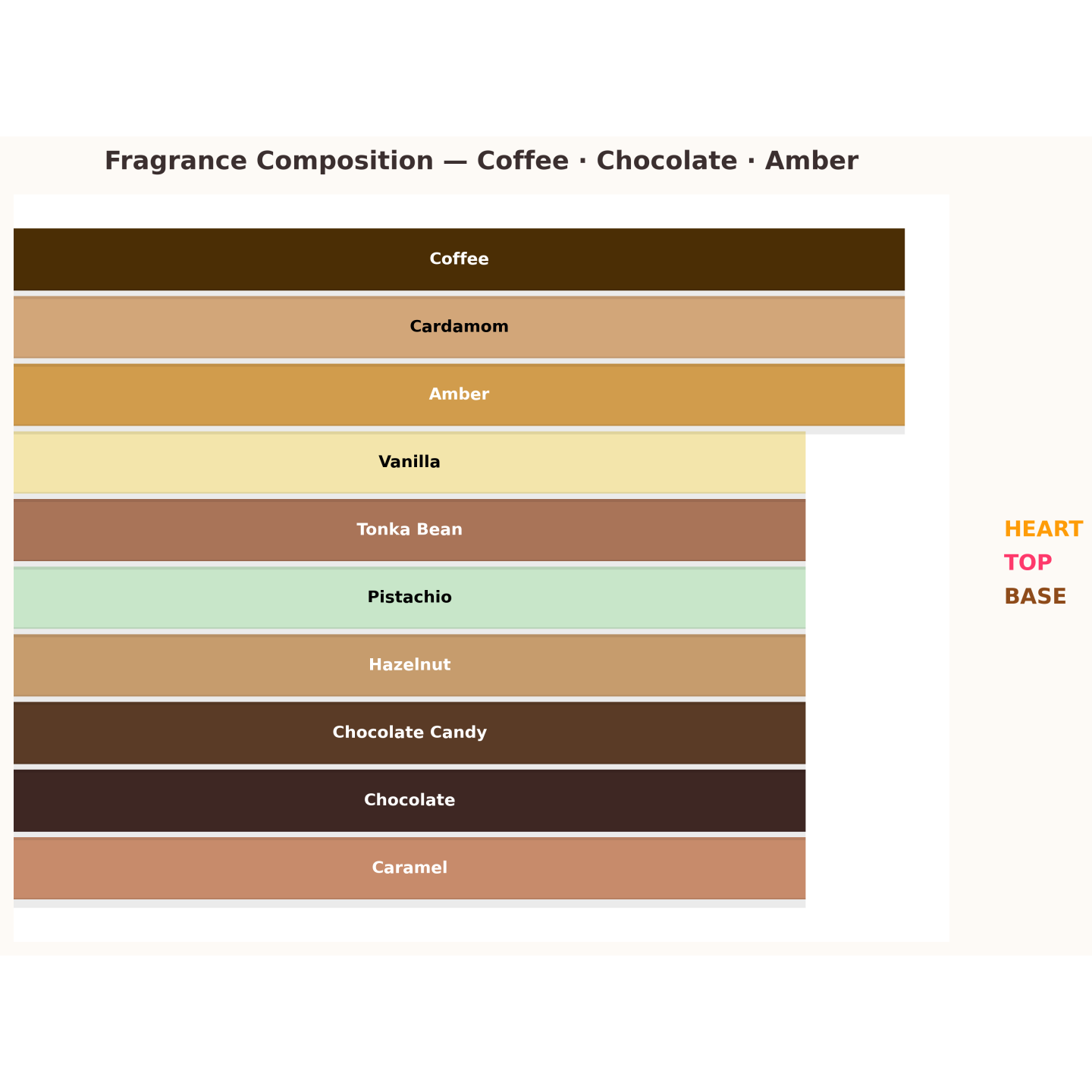Image resolution: width=1092 pixels, height=1092 pixels.
Task: Click the "Pistachio" text label
Action: (409, 598)
